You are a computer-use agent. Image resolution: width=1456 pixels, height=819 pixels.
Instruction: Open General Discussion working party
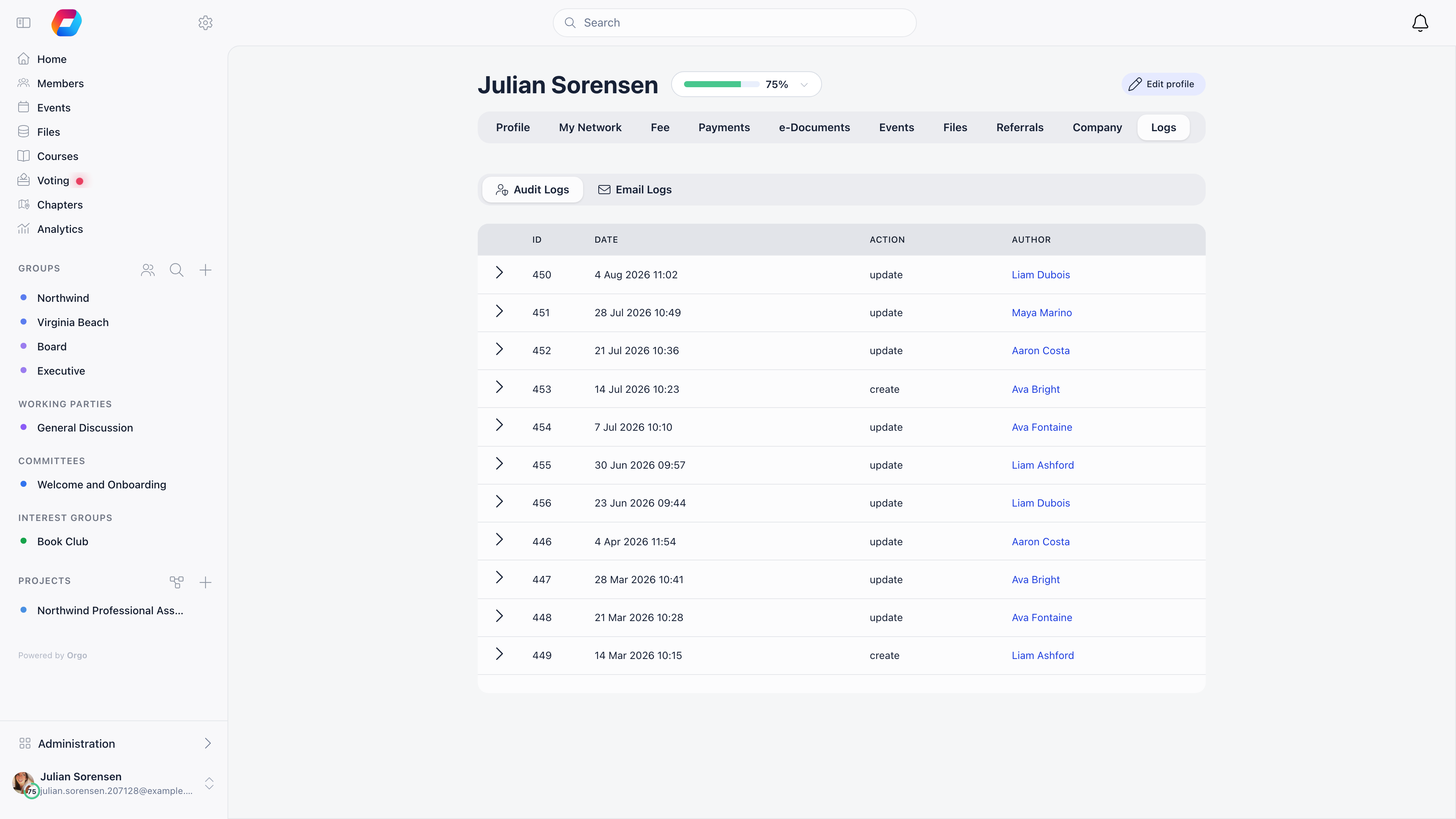click(x=85, y=428)
